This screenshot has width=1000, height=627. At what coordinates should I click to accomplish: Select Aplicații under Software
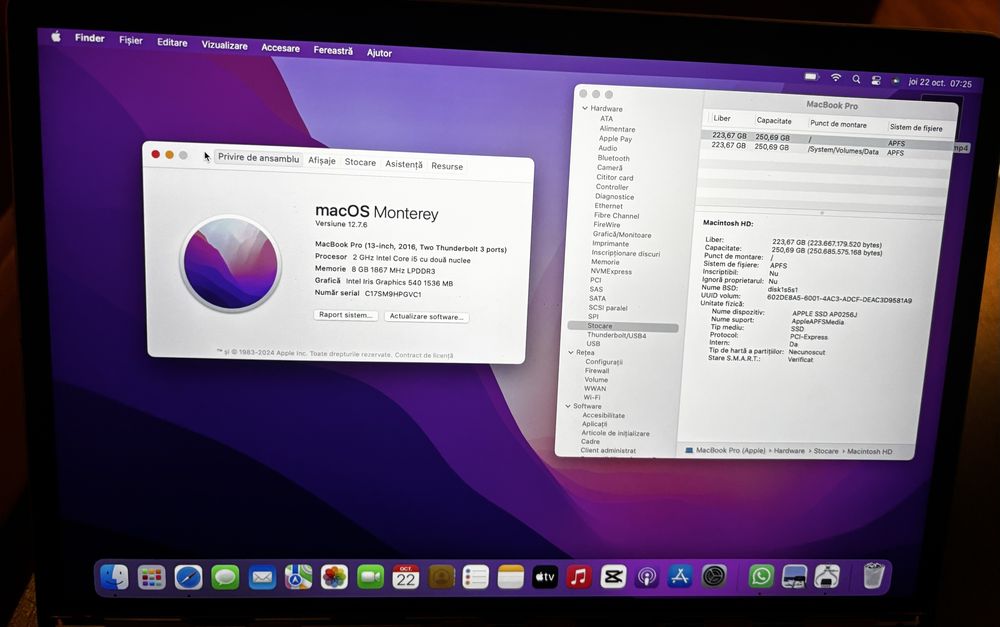point(594,424)
